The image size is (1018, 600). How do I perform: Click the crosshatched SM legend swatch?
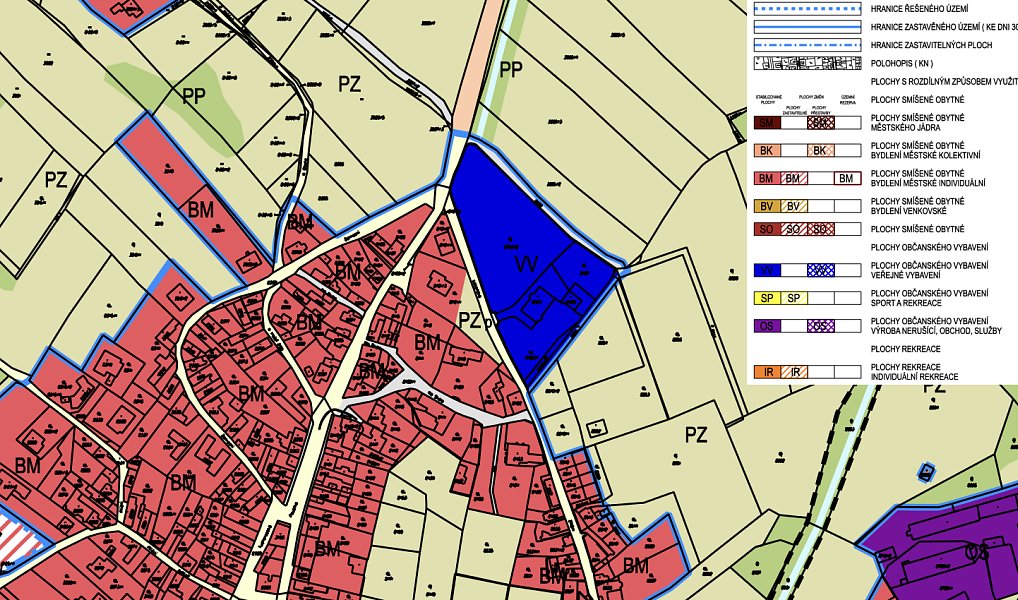(821, 123)
